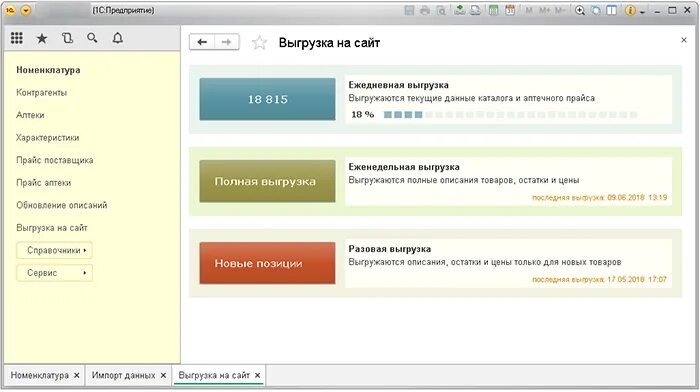
Task: Open Обновление описаний in the sidebar
Action: [x=62, y=205]
